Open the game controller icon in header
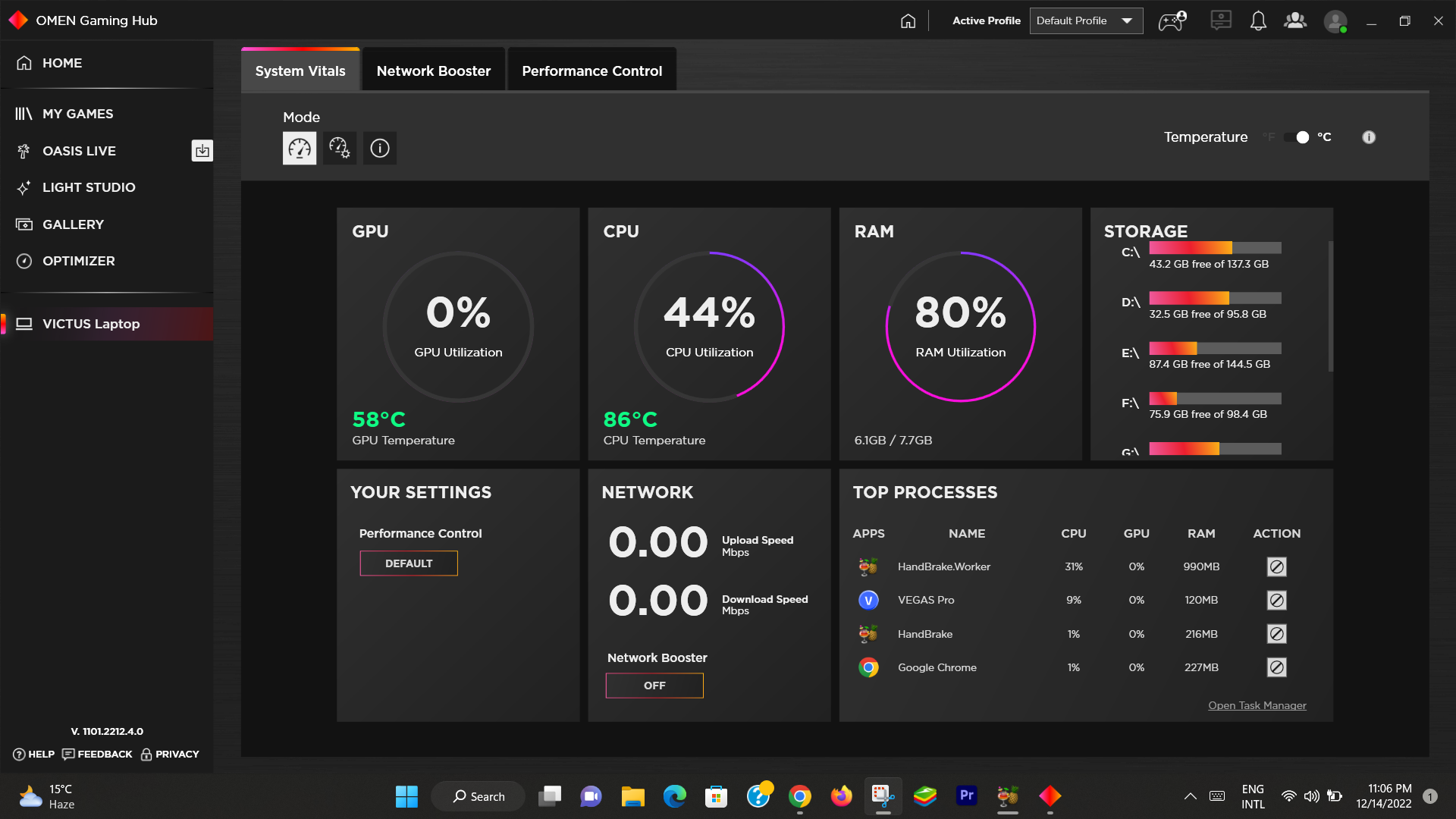 1172,21
